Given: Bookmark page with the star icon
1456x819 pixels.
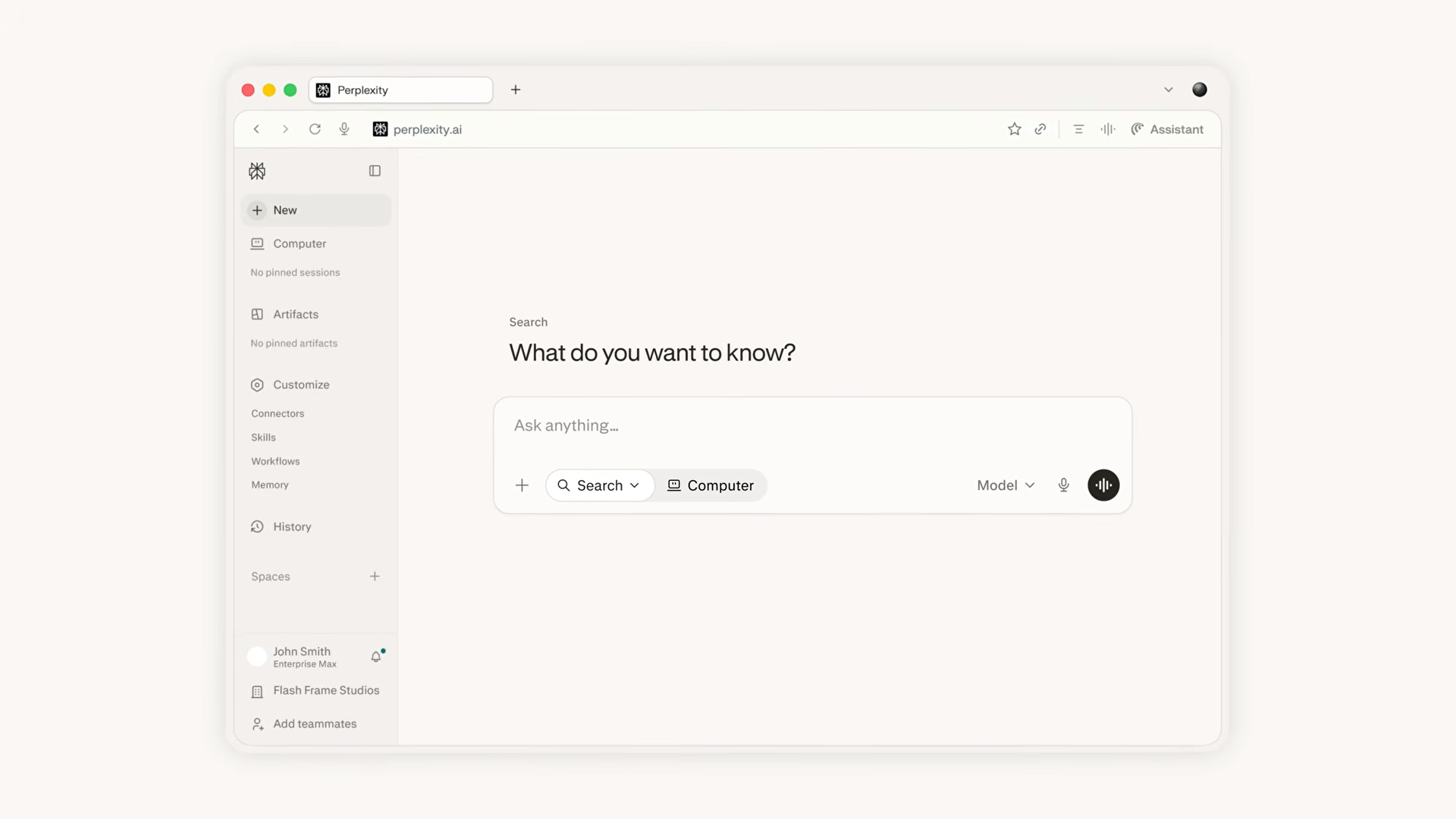Looking at the screenshot, I should coord(1015,129).
